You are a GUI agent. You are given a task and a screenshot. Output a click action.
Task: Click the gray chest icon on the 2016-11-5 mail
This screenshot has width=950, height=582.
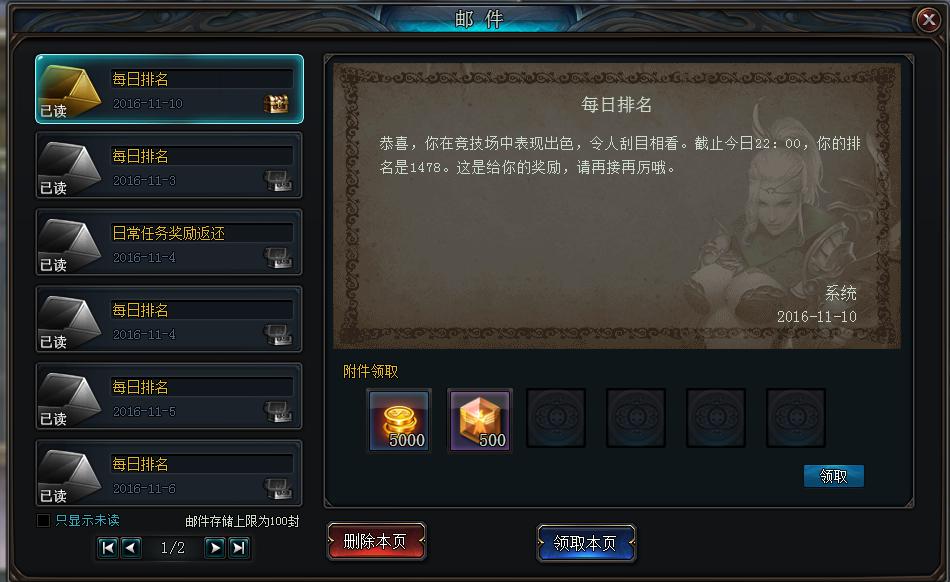tap(277, 411)
